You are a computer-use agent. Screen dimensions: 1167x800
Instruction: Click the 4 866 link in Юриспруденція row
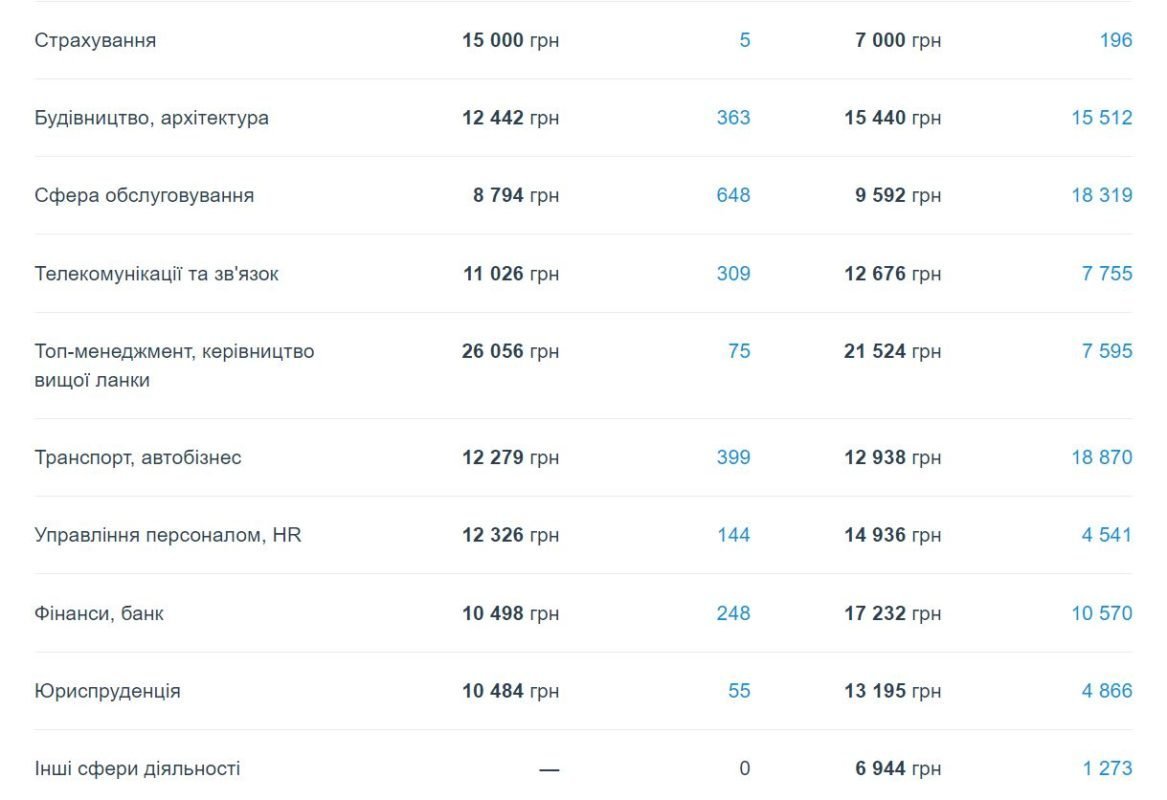click(1106, 691)
